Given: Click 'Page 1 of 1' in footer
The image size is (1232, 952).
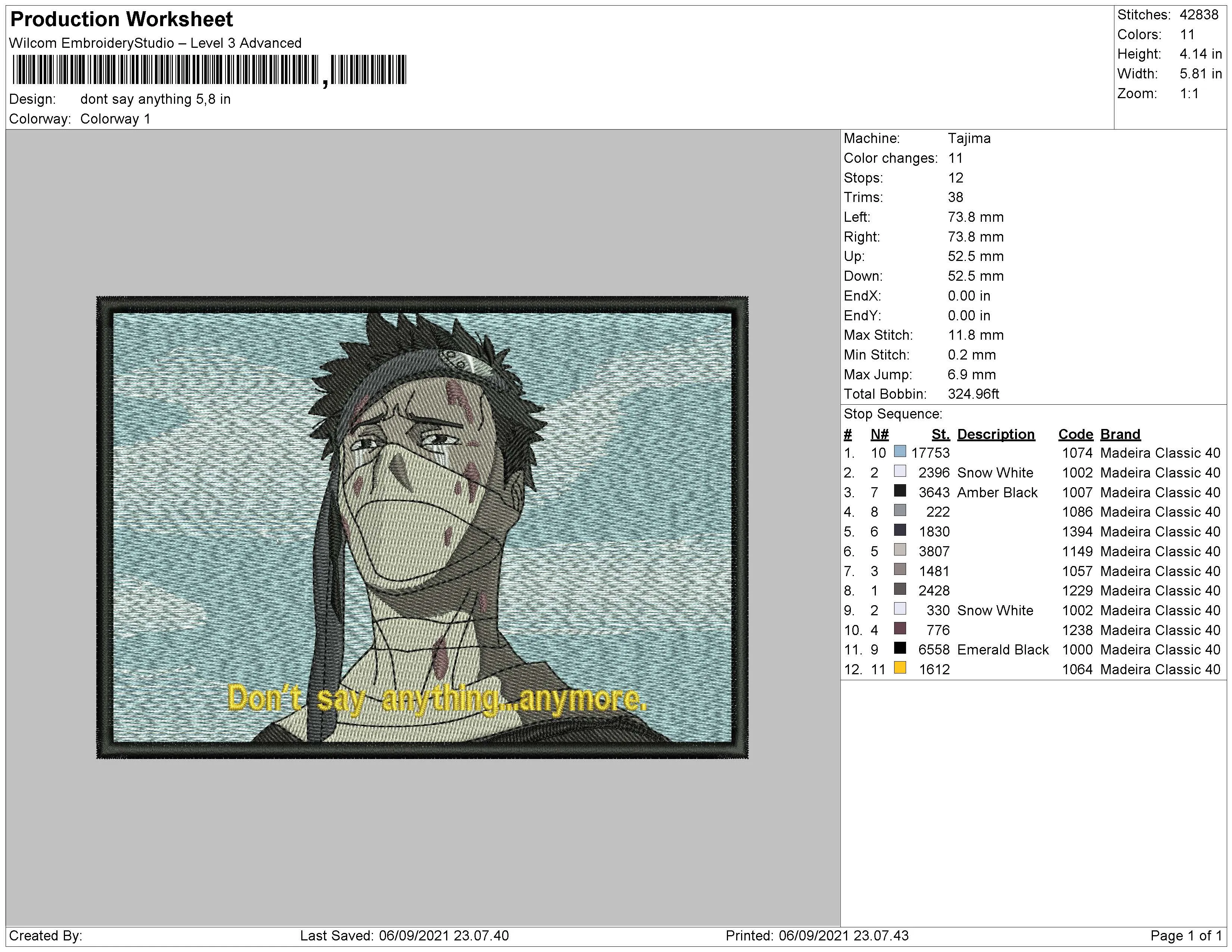Looking at the screenshot, I should (x=1186, y=936).
